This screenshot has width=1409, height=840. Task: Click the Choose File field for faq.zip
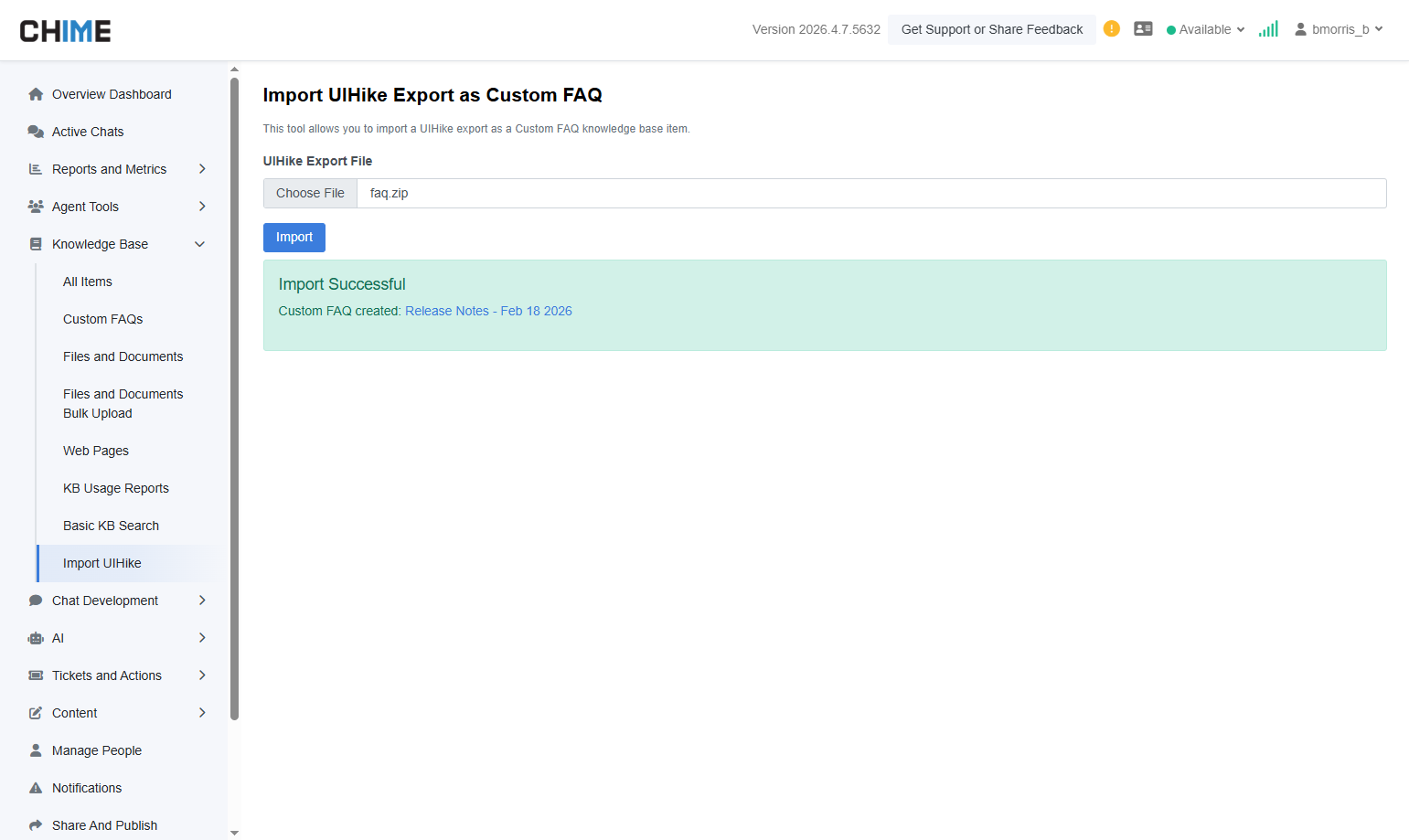click(x=310, y=193)
